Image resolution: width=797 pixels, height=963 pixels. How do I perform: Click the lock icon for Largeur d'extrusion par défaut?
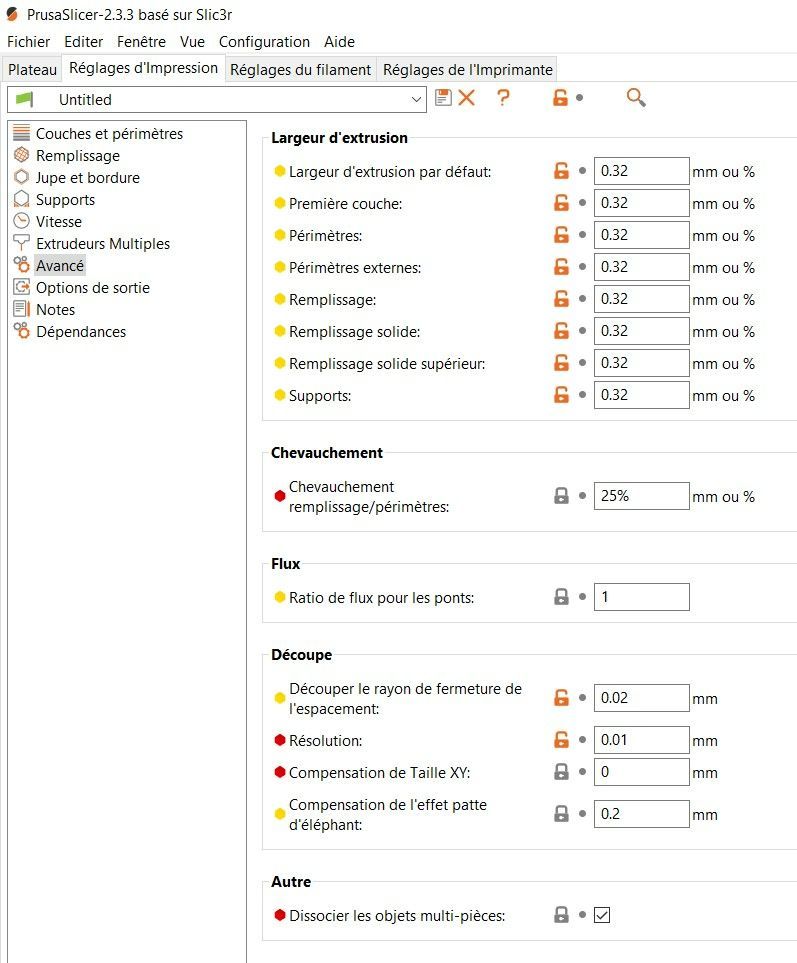561,171
